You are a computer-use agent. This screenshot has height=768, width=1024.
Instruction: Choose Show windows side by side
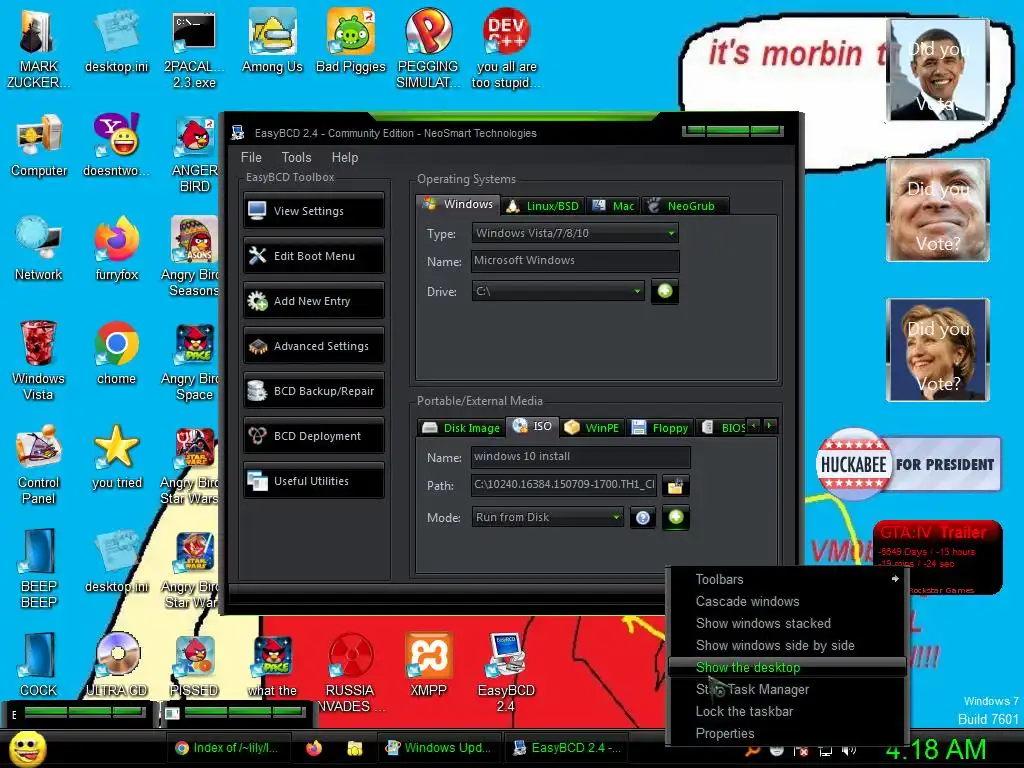click(x=787, y=646)
